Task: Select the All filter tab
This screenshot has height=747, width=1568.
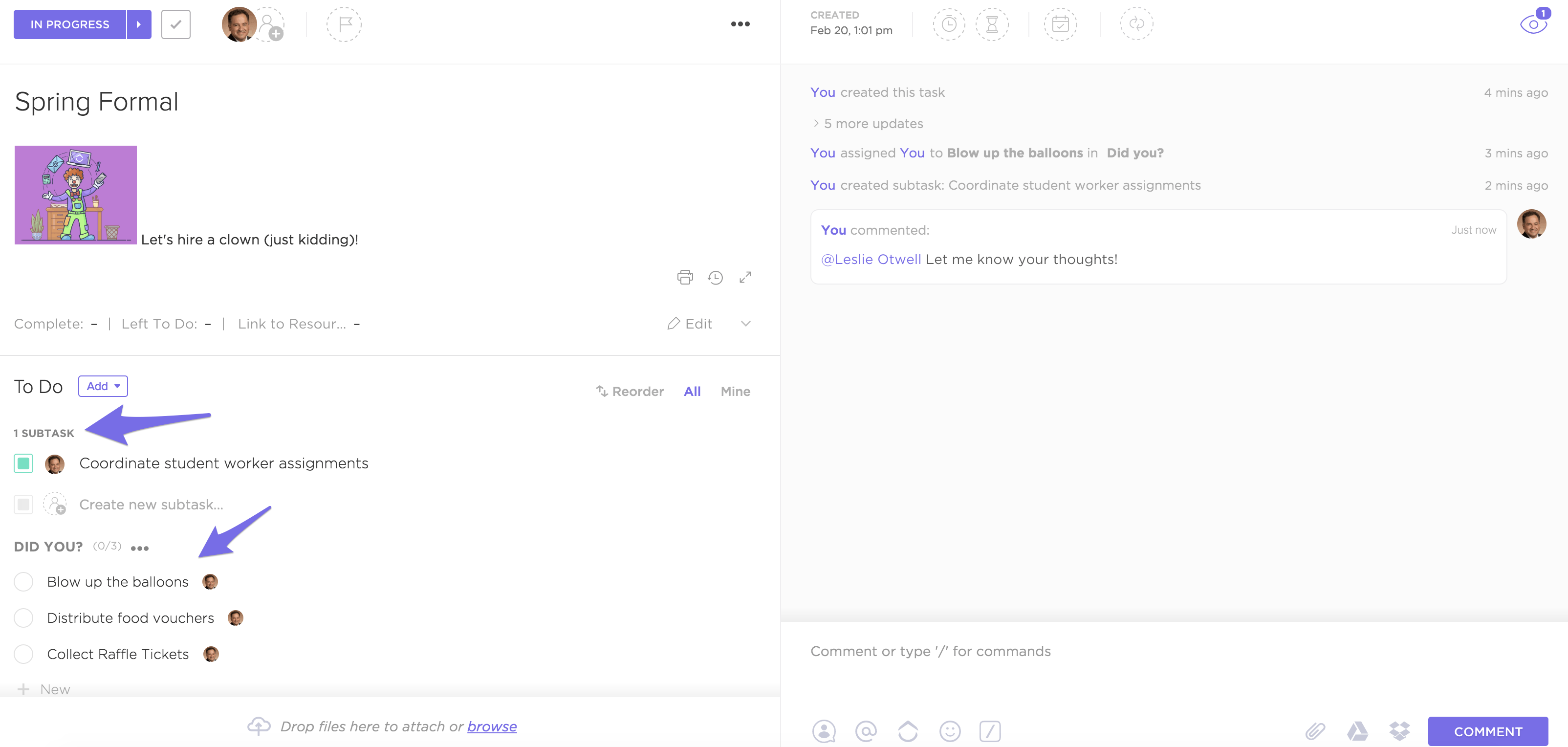Action: coord(692,392)
